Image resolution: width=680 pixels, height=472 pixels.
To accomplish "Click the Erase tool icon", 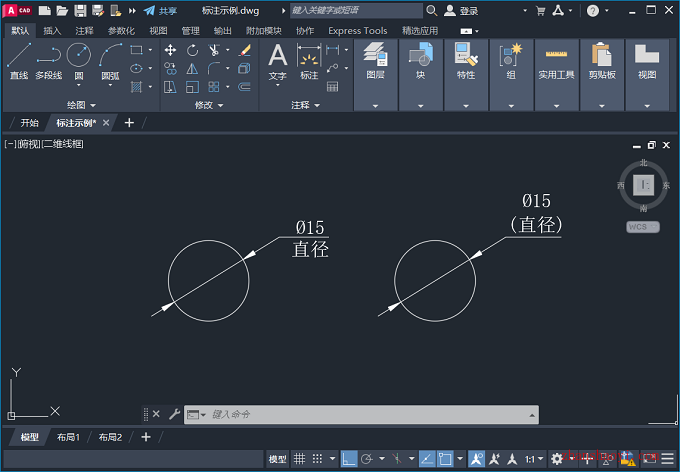I will pos(245,50).
